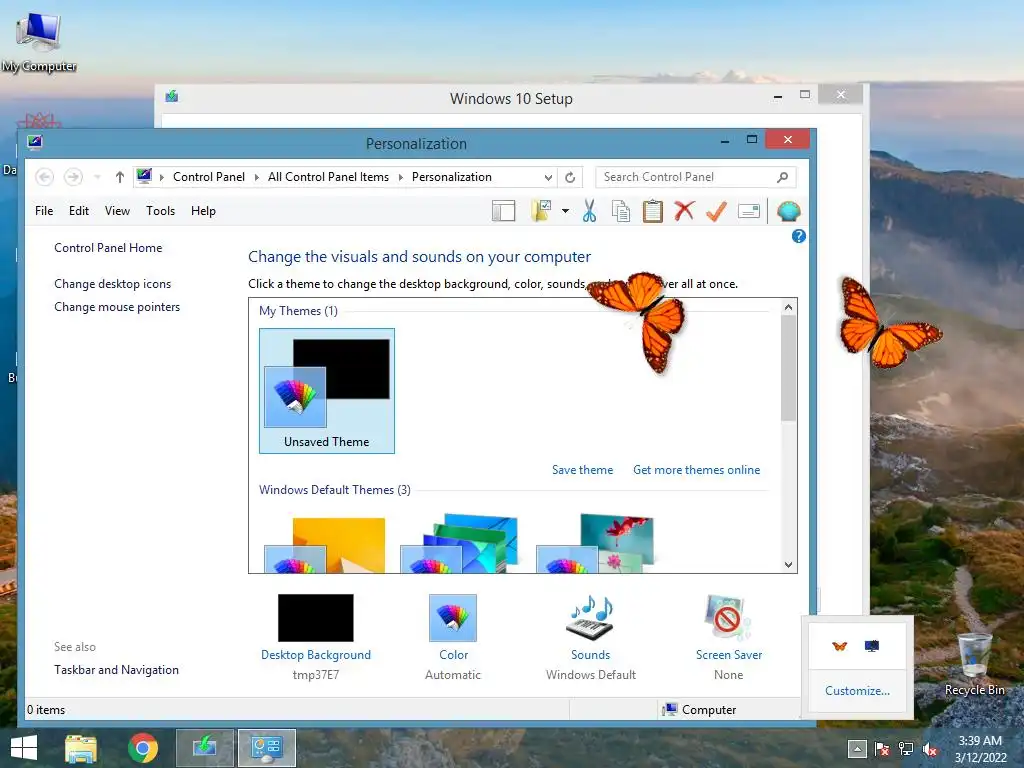Open the File menu
The height and width of the screenshot is (768, 1024).
coord(44,211)
